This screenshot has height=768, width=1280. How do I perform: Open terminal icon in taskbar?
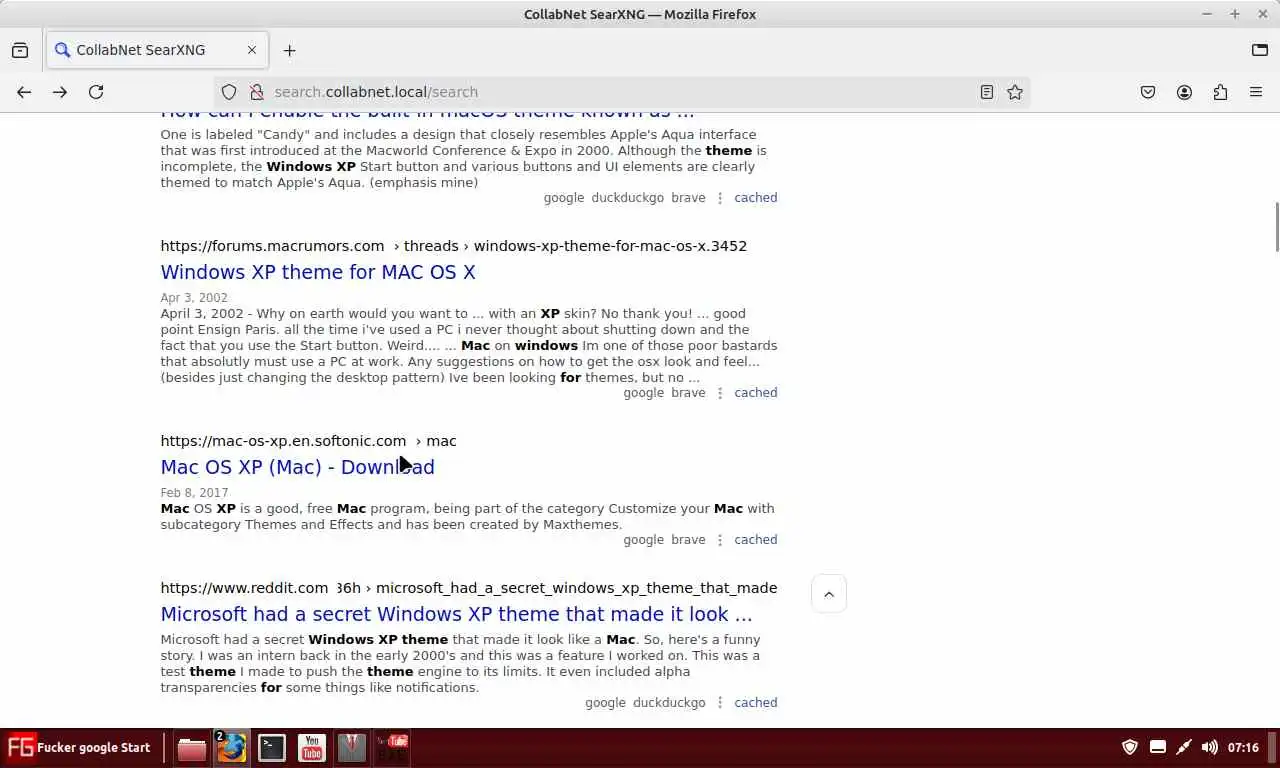(x=271, y=748)
